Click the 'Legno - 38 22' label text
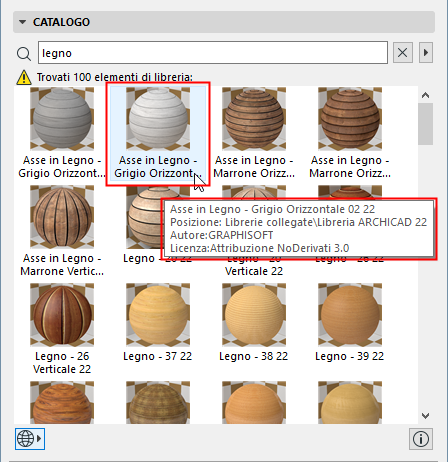 [254, 356]
